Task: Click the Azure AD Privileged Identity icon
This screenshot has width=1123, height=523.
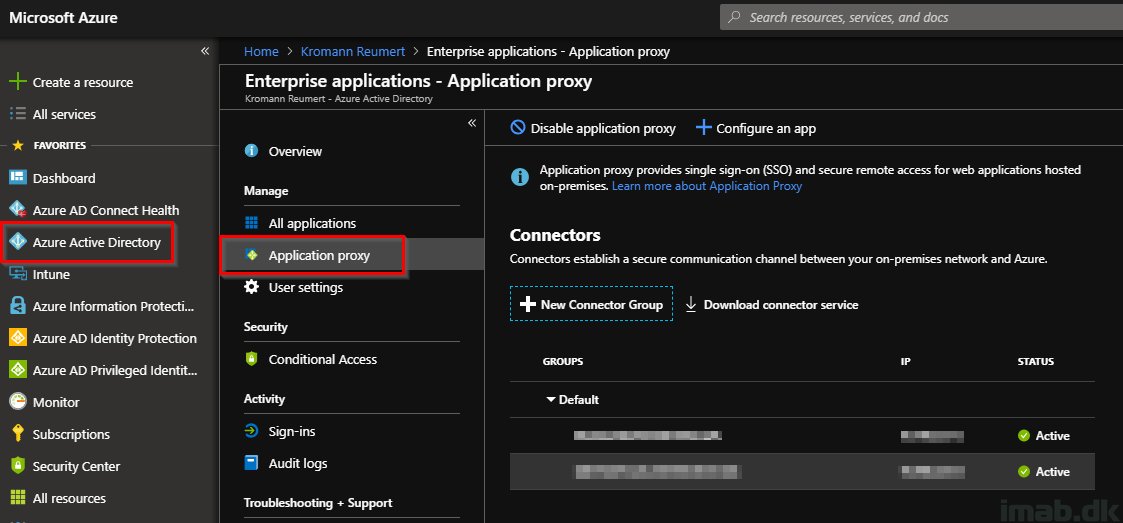Action: pos(17,370)
